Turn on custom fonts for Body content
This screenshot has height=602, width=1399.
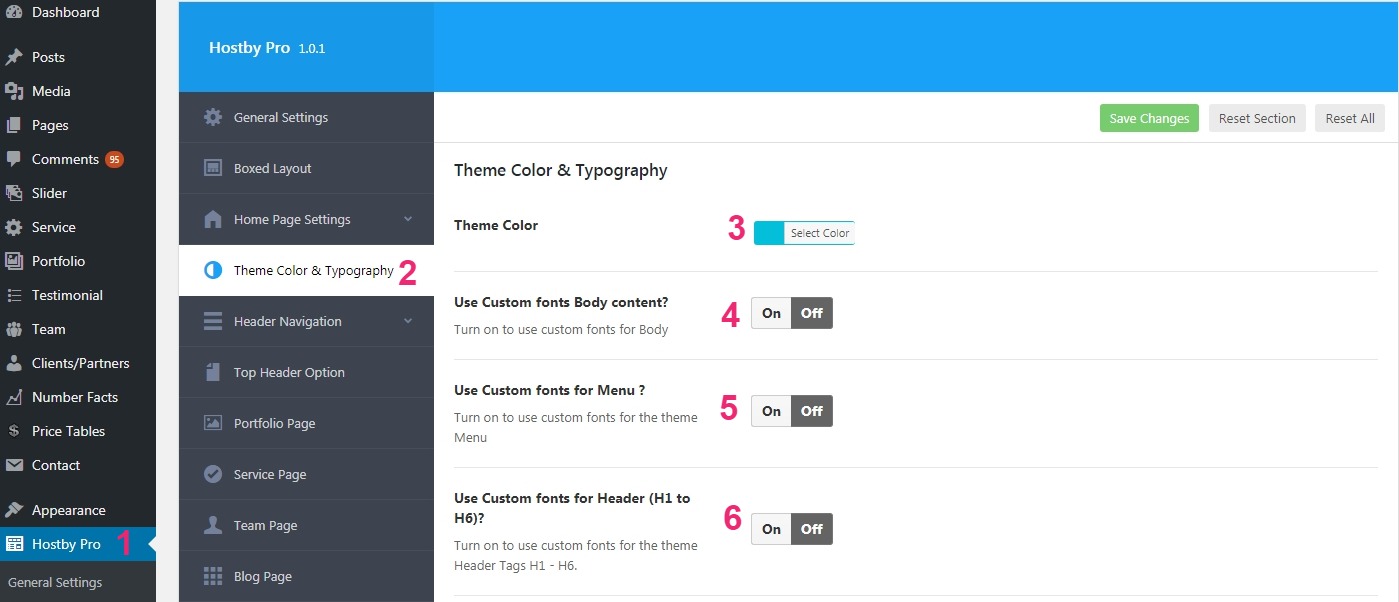tap(771, 313)
